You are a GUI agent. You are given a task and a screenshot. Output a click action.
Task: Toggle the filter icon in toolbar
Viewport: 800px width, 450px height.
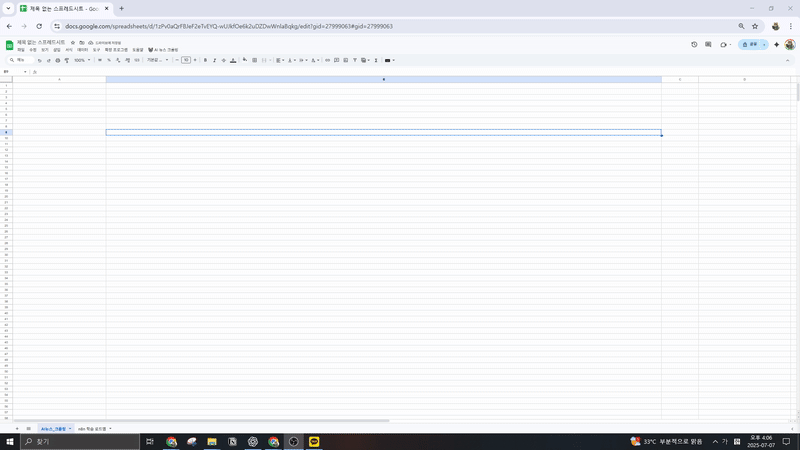tap(355, 60)
